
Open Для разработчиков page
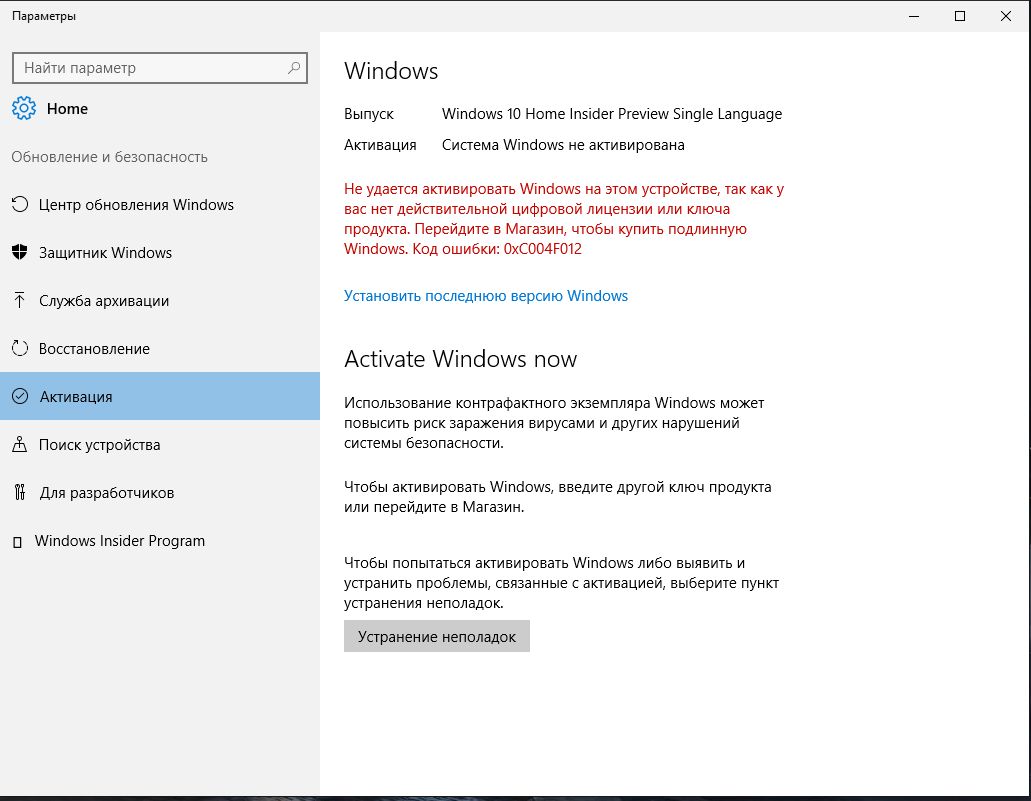tap(160, 493)
